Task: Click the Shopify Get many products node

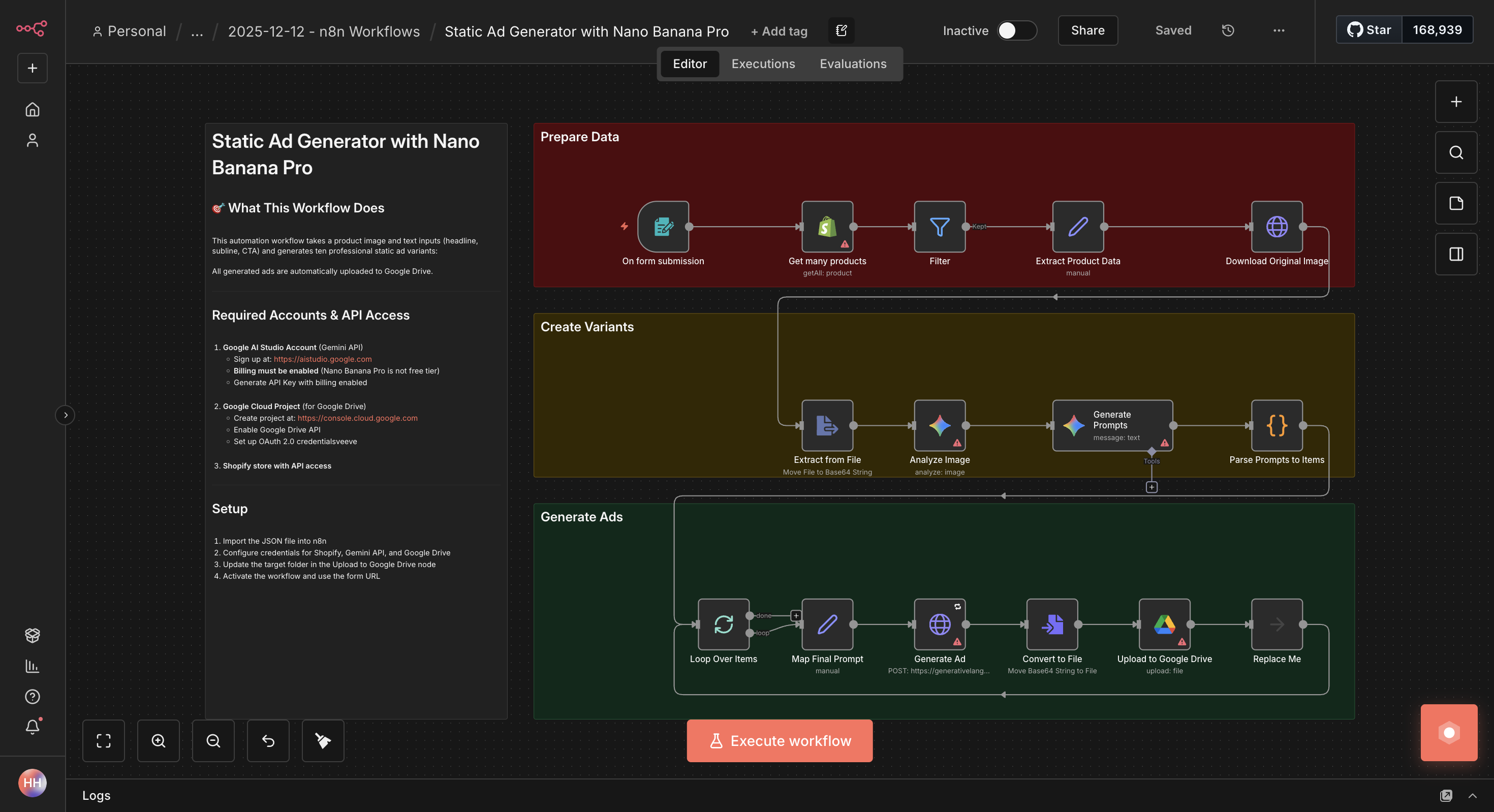Action: pyautogui.click(x=827, y=227)
